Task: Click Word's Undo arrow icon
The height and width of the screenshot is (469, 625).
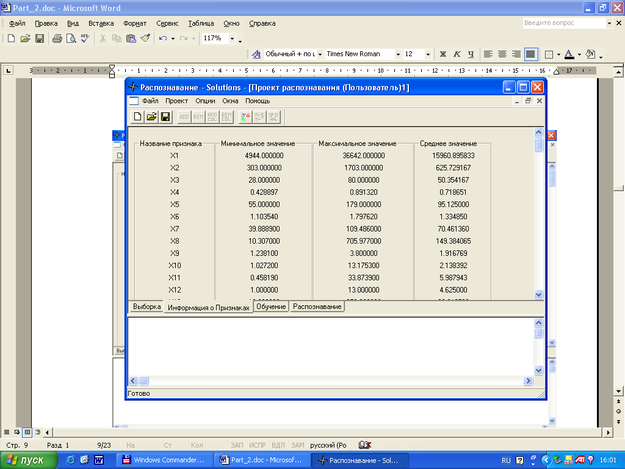Action: tap(162, 38)
